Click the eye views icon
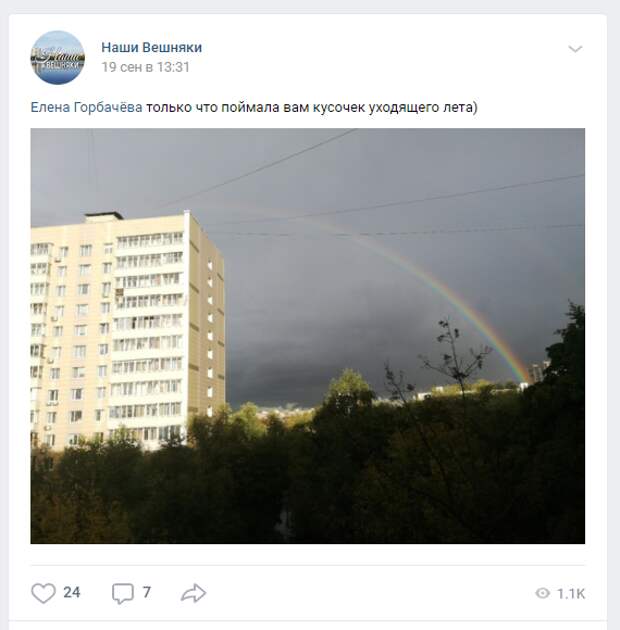The height and width of the screenshot is (630, 620). 542,593
